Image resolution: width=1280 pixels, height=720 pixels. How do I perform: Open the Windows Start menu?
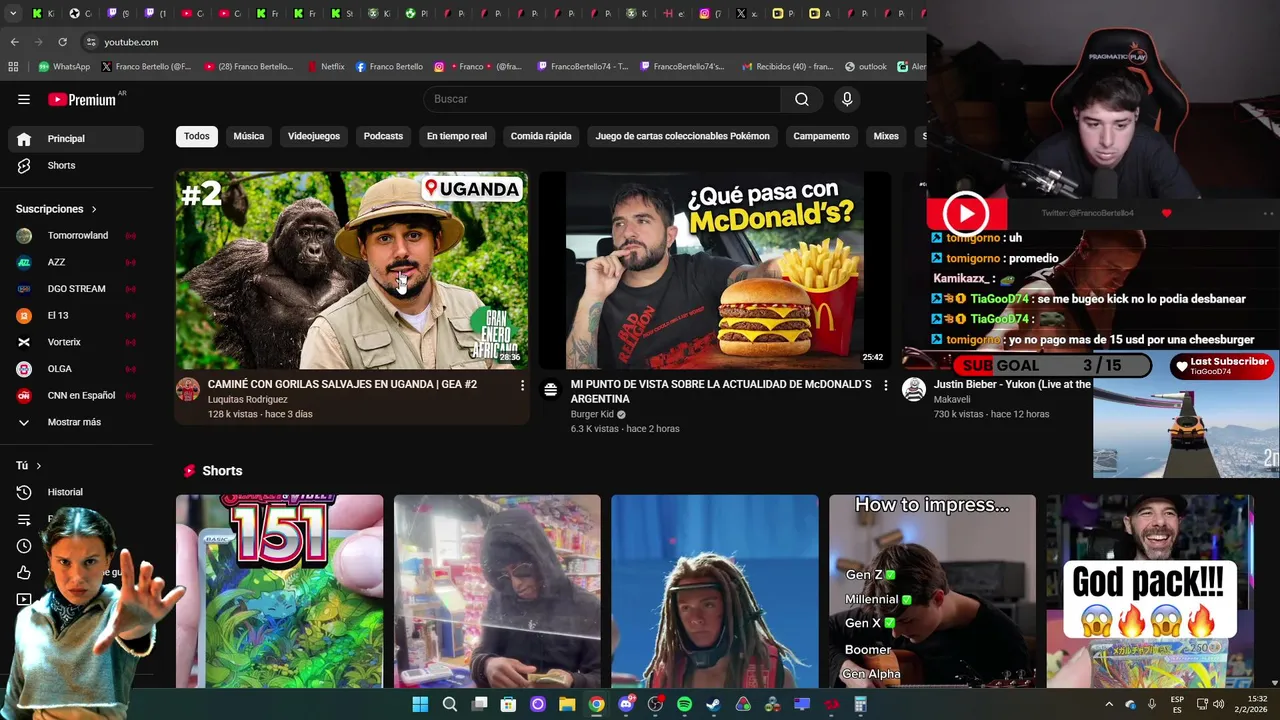(420, 704)
